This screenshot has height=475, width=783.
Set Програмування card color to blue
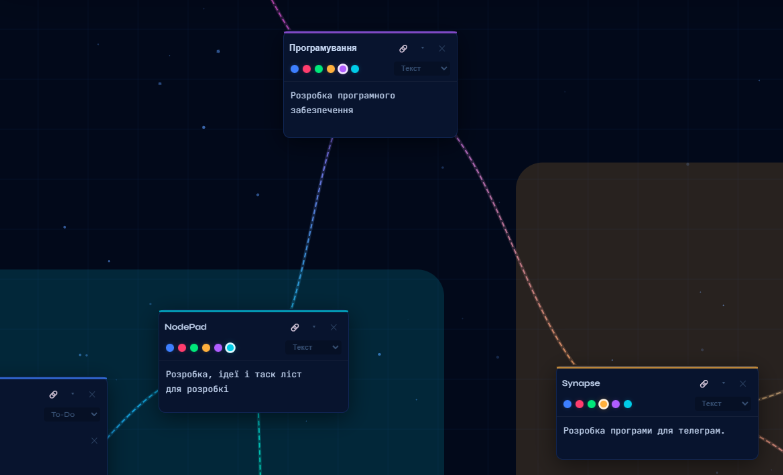point(295,69)
